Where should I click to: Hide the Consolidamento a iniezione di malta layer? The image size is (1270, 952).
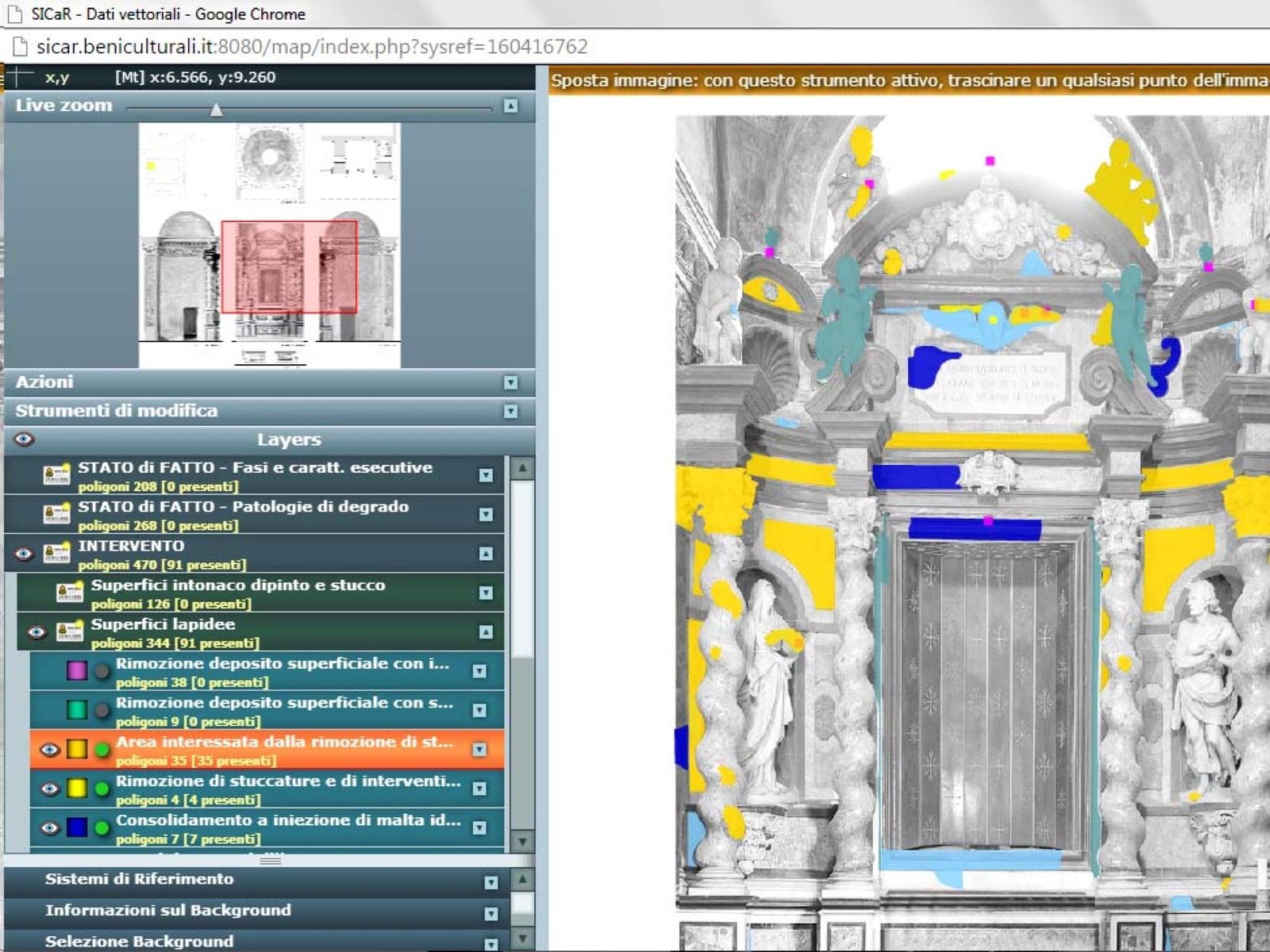[49, 827]
